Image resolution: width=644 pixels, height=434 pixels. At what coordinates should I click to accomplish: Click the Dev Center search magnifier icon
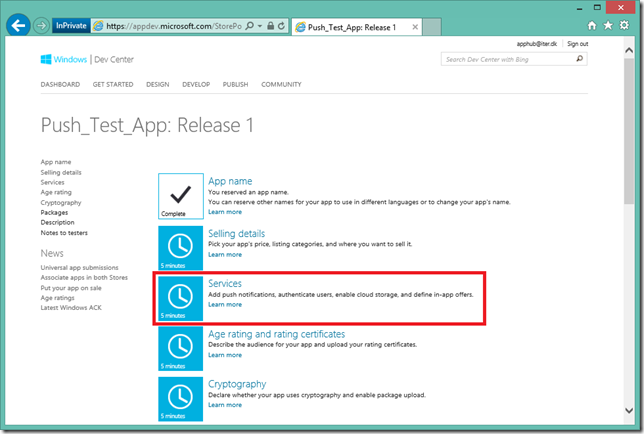580,59
